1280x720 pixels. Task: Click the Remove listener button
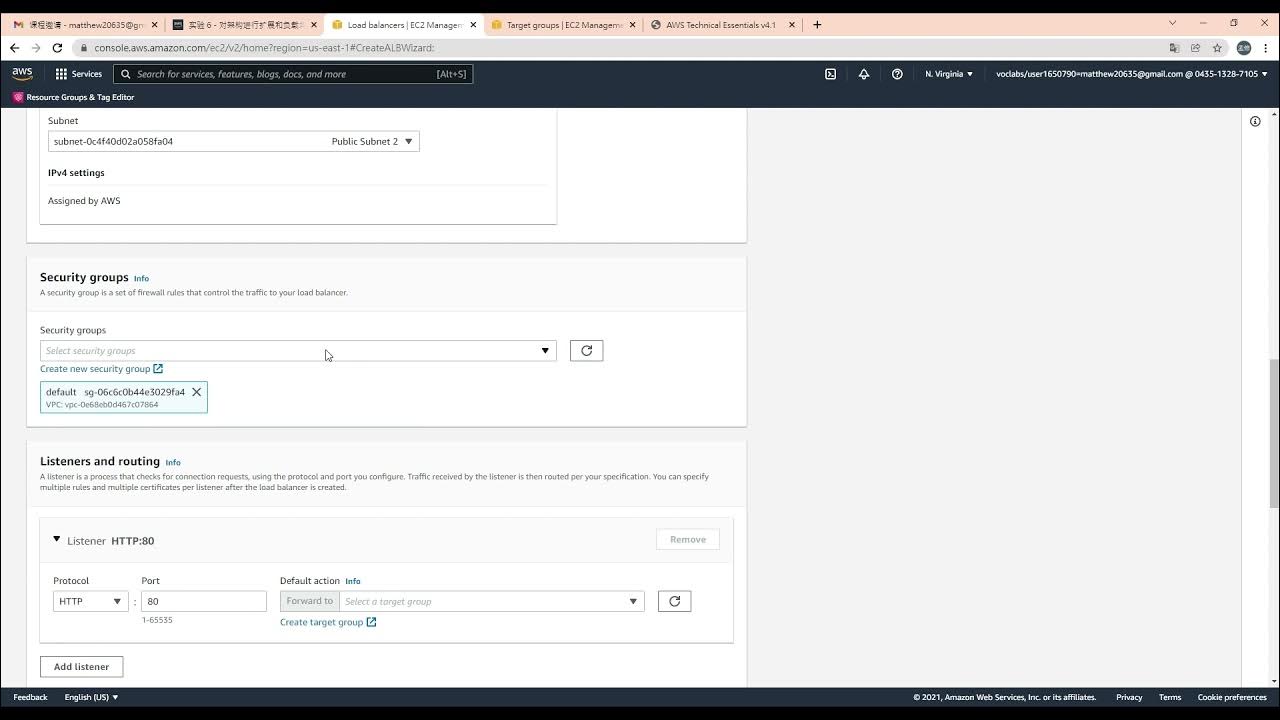(688, 540)
